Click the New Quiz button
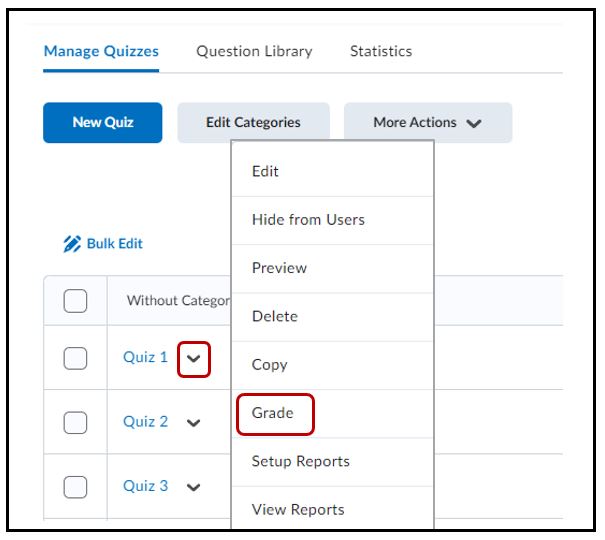605x540 pixels. (103, 123)
